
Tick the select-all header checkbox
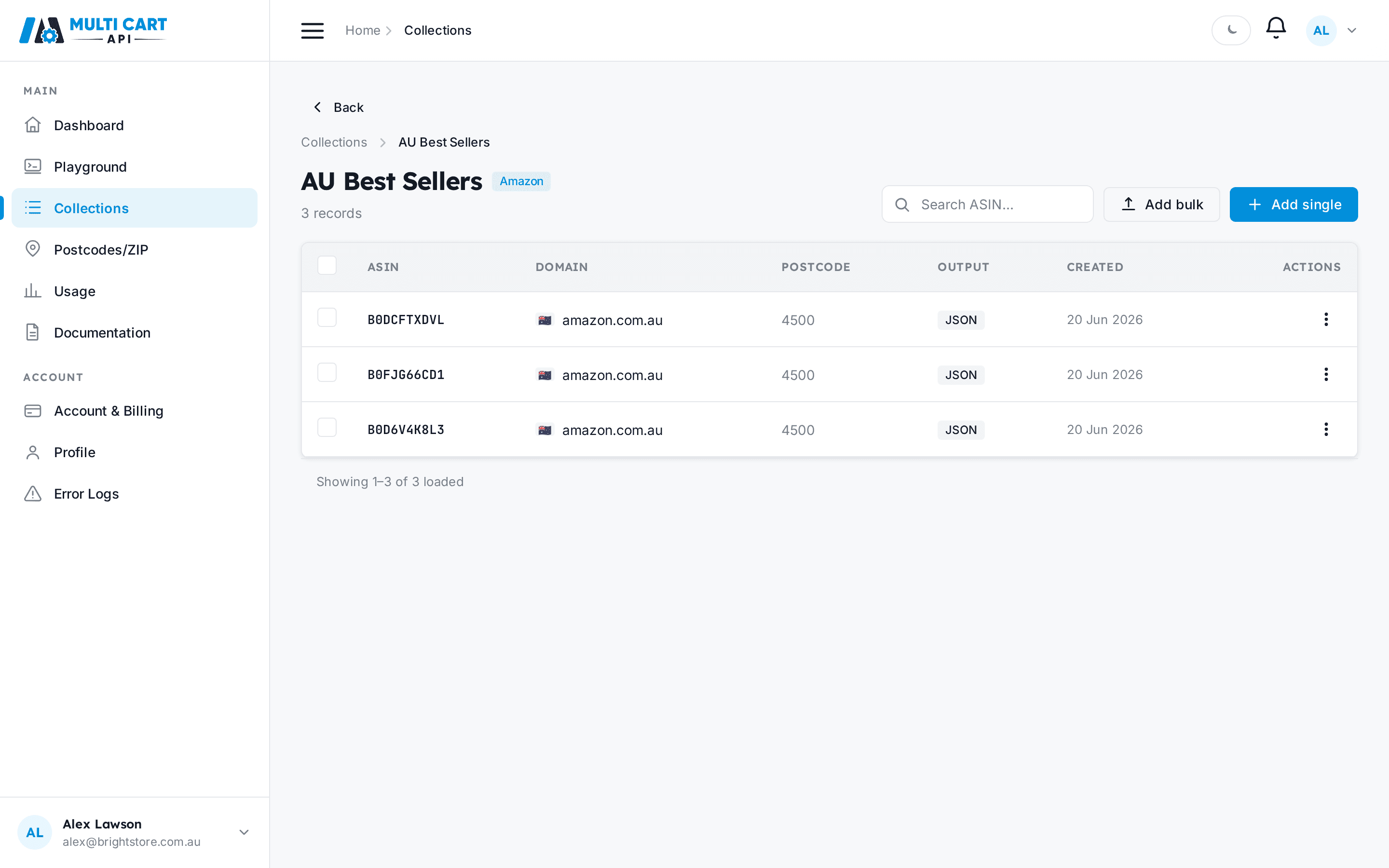click(x=327, y=265)
